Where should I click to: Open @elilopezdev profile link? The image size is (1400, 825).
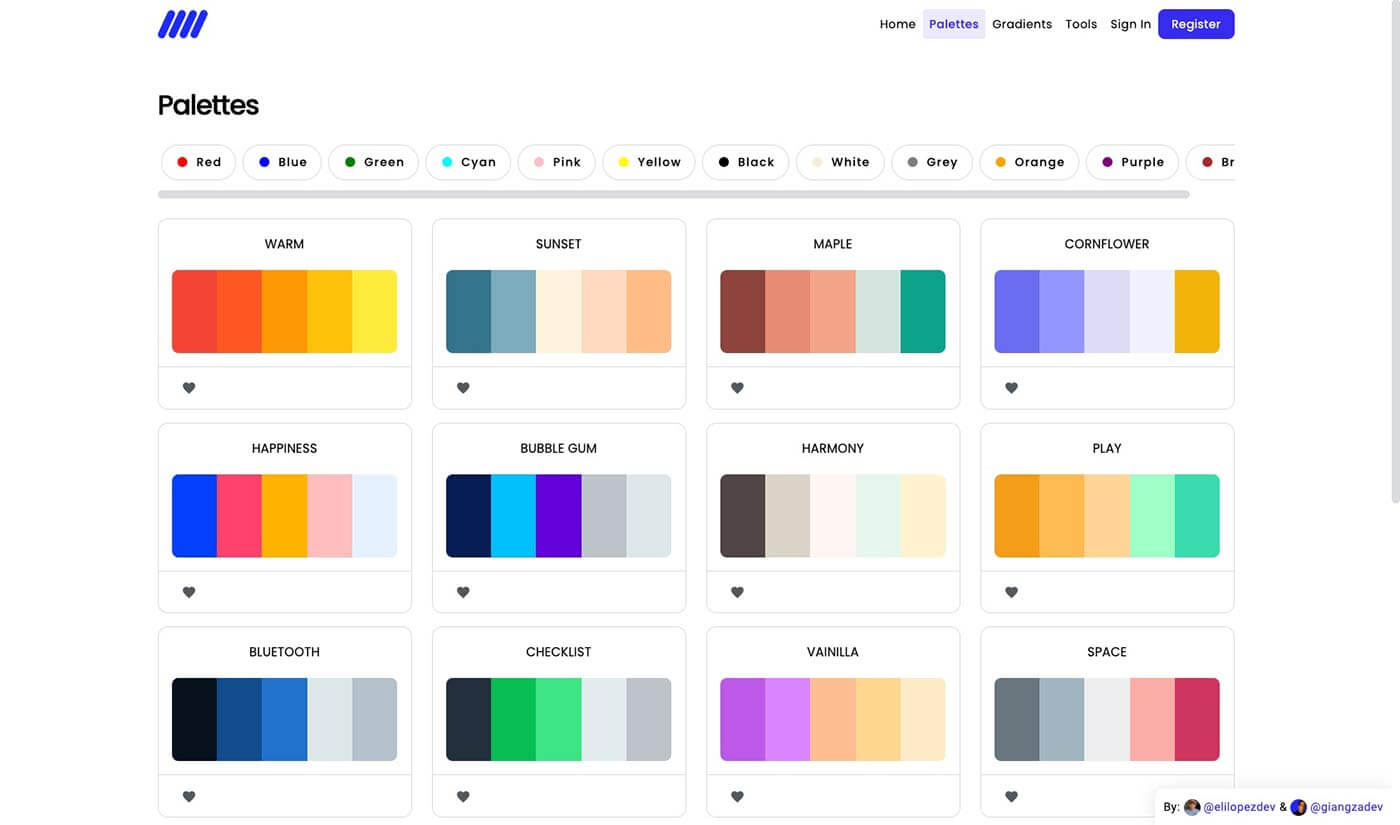click(1239, 807)
